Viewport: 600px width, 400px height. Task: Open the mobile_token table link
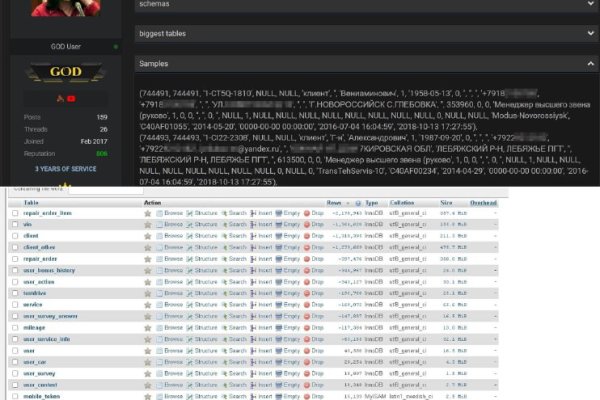click(x=40, y=396)
